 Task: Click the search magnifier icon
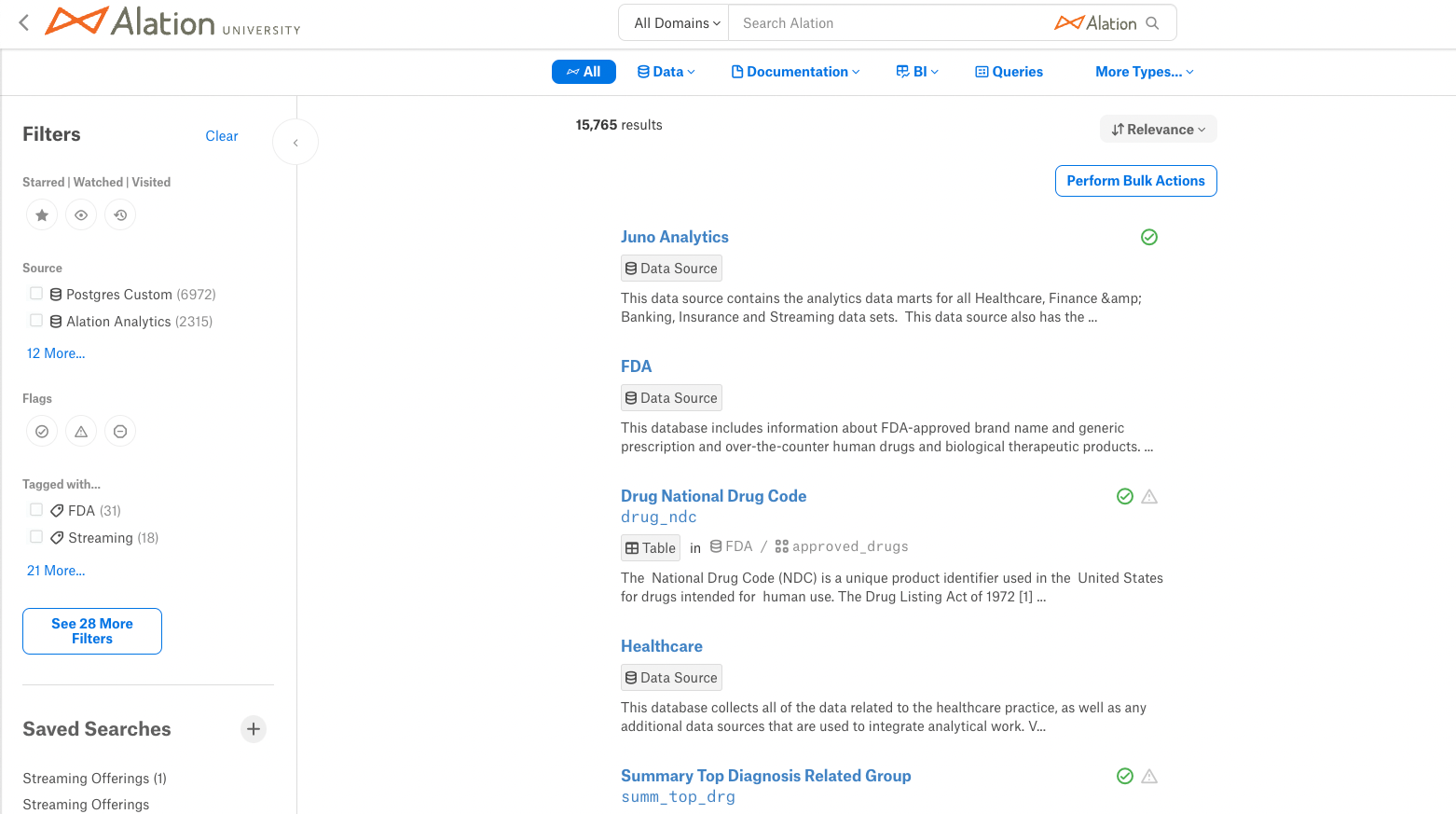pyautogui.click(x=1152, y=23)
